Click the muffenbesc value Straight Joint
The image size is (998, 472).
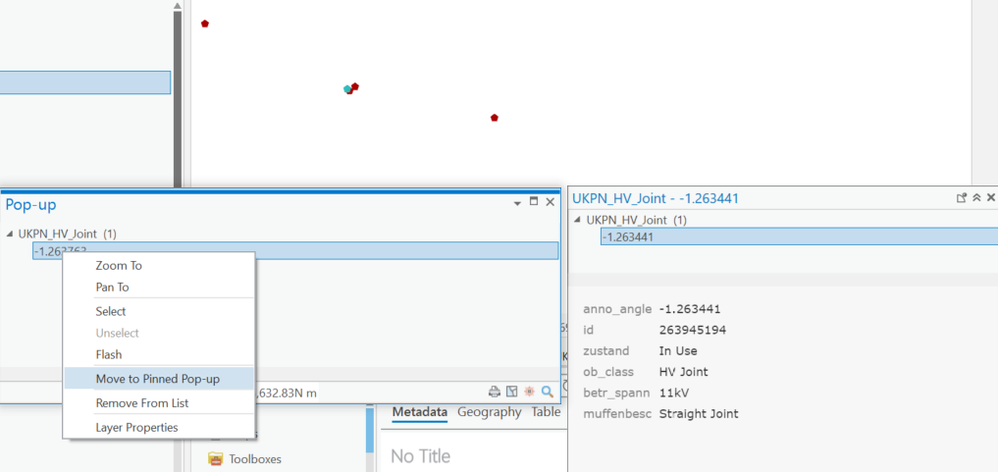[698, 413]
